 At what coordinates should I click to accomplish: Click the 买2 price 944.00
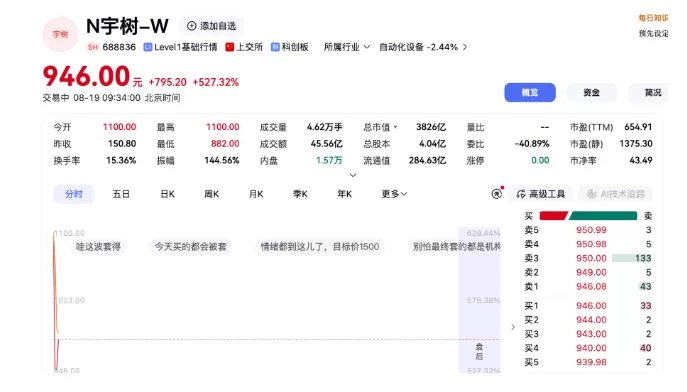coord(591,320)
